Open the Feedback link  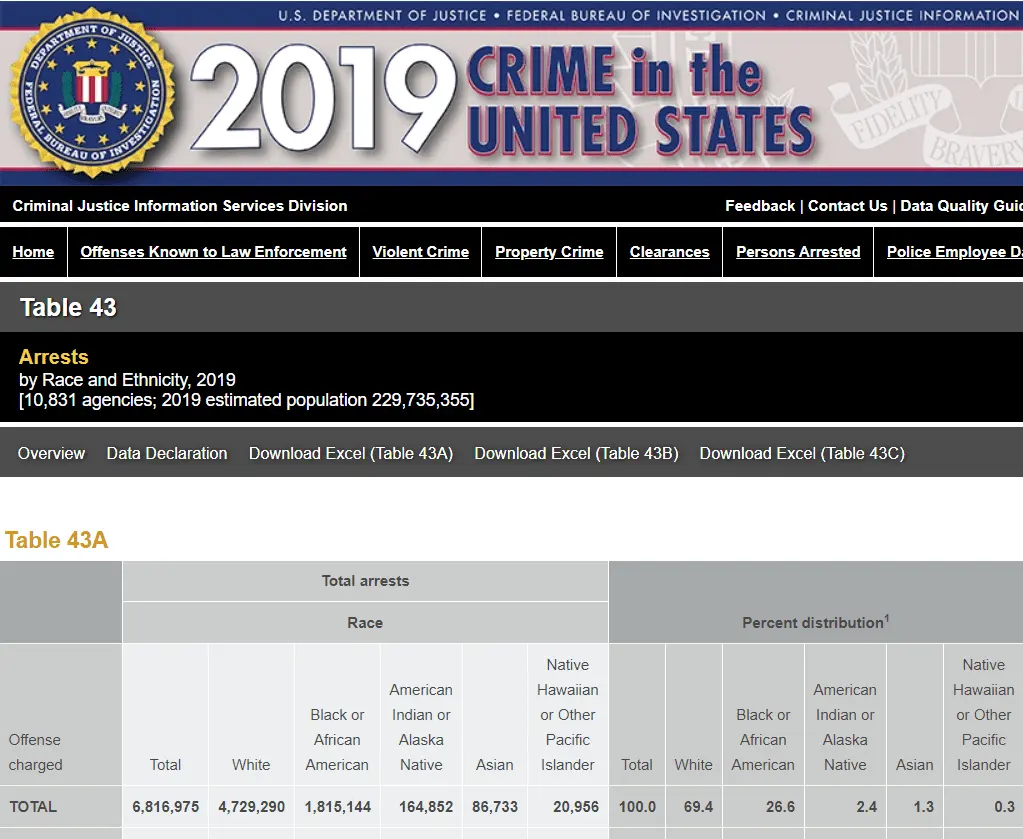(760, 206)
